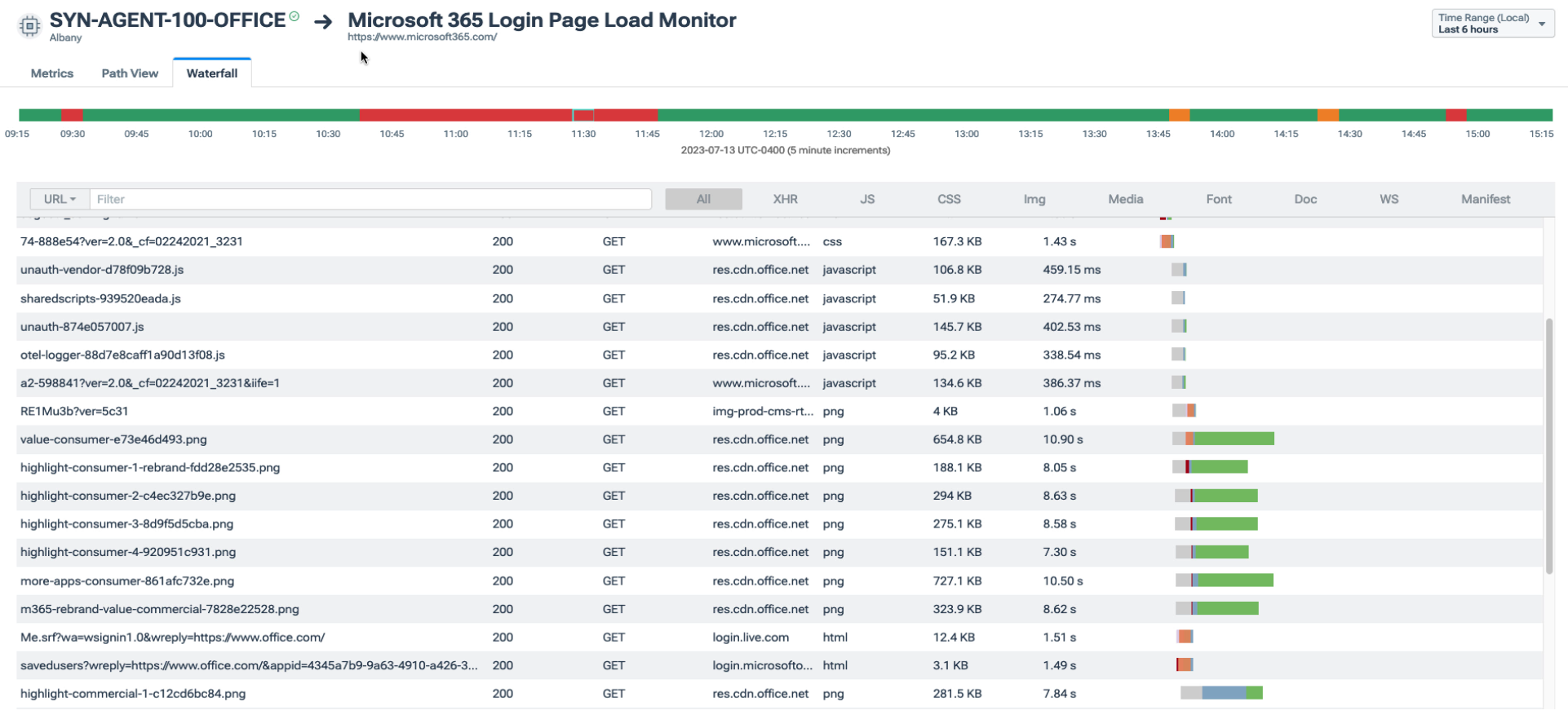Select the red timeline segment near 14:55
The width and height of the screenshot is (1568, 715).
(x=1456, y=115)
